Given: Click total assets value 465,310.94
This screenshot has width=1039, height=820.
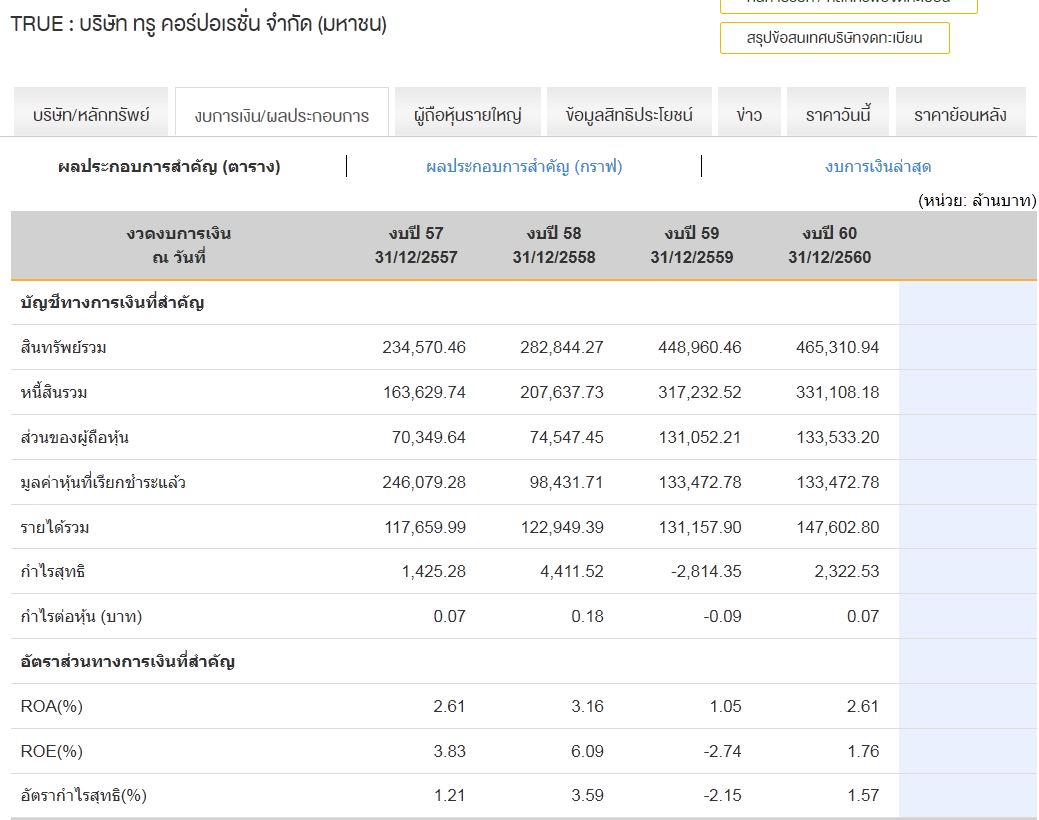Looking at the screenshot, I should 838,347.
